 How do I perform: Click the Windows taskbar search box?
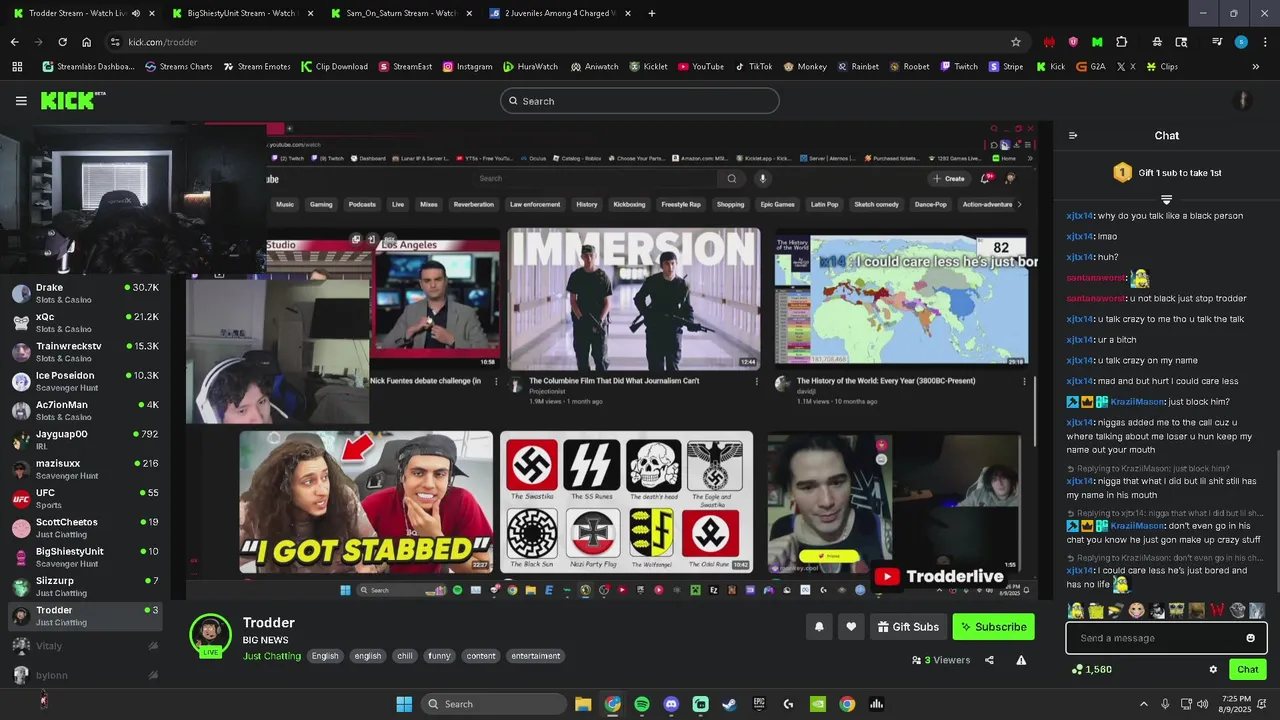[494, 704]
